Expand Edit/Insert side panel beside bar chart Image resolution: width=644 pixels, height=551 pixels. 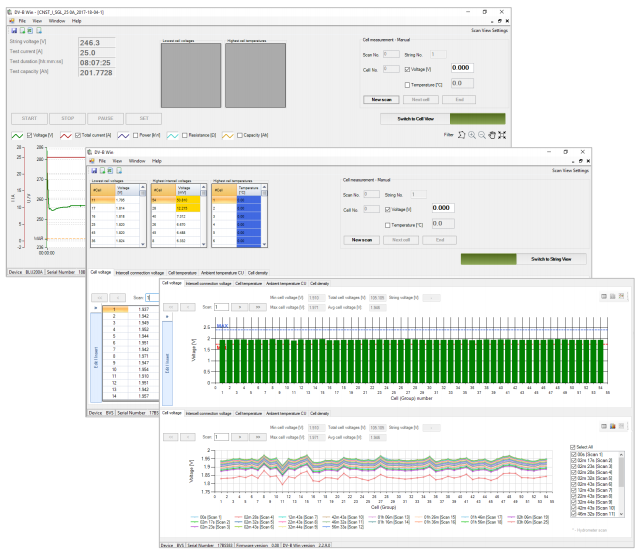coord(167,363)
